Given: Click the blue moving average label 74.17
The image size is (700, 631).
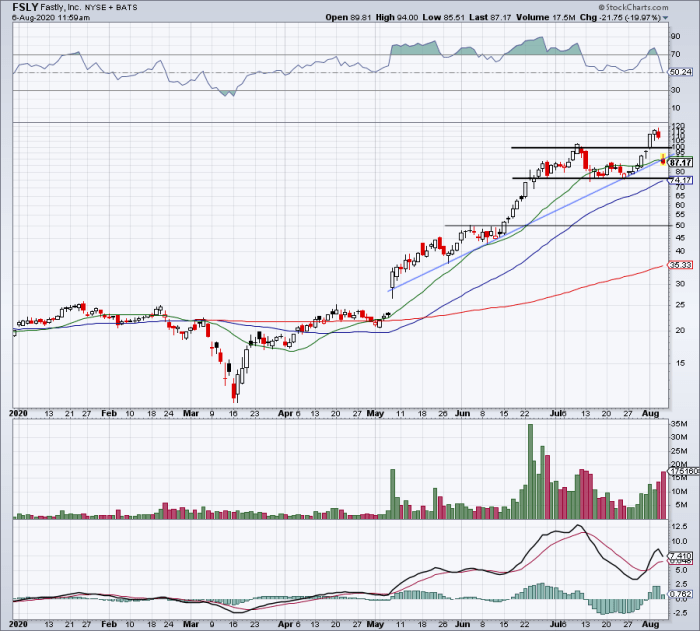Looking at the screenshot, I should [x=681, y=180].
